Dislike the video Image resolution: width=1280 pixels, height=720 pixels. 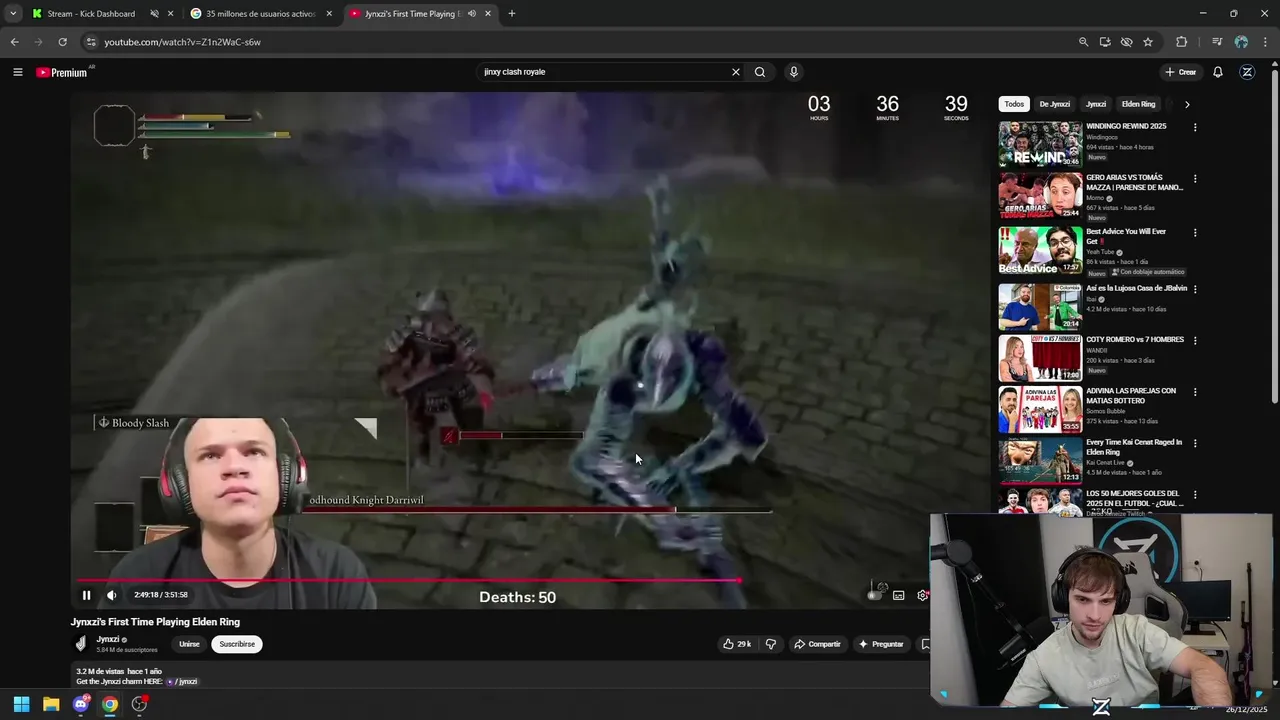point(770,644)
